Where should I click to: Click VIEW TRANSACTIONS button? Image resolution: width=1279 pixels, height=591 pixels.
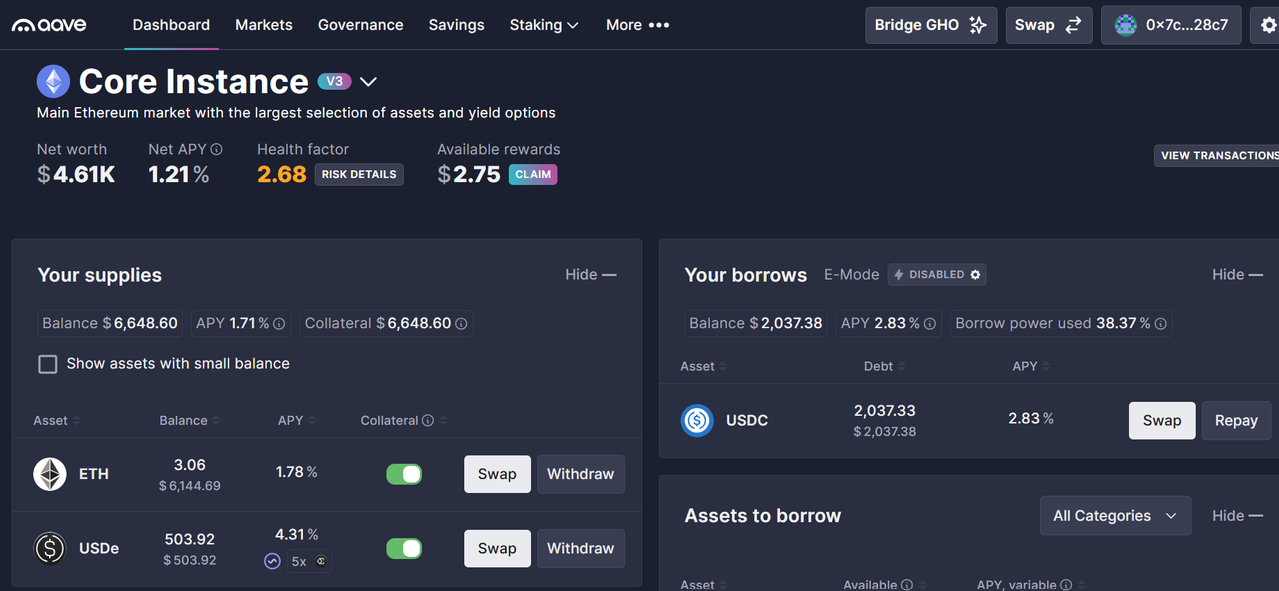click(x=1217, y=155)
